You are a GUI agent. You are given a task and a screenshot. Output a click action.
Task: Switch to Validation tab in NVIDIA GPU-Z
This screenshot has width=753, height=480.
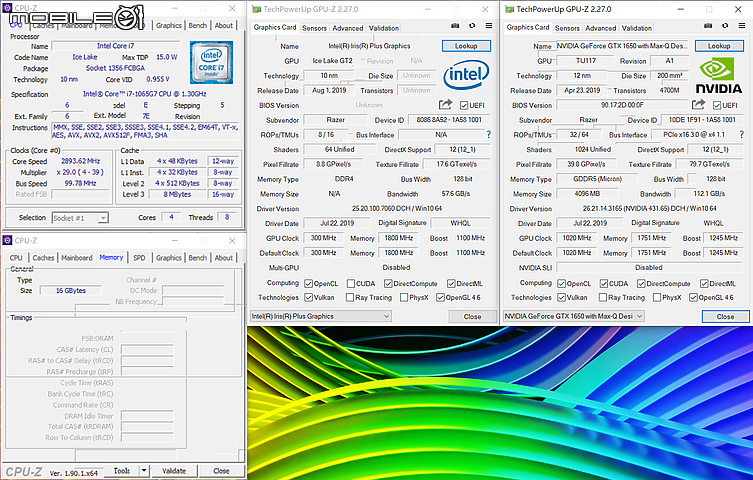tap(637, 28)
